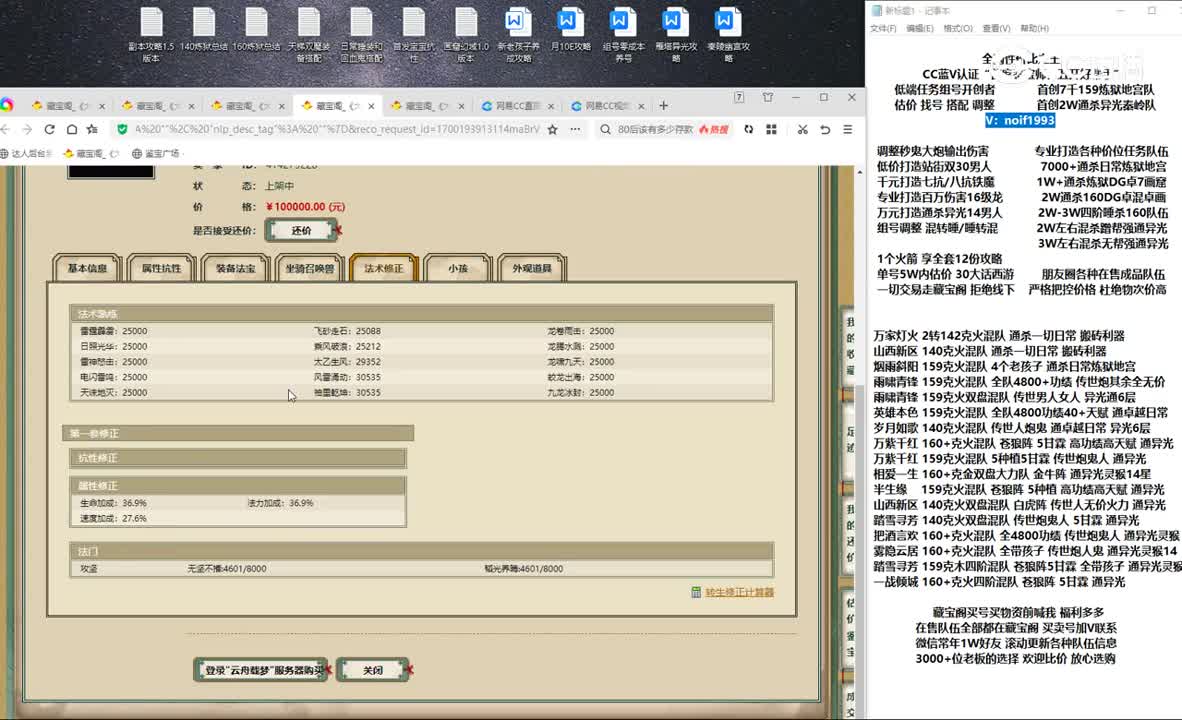Open the browser hamburger menu
The height and width of the screenshot is (720, 1182).
[848, 130]
